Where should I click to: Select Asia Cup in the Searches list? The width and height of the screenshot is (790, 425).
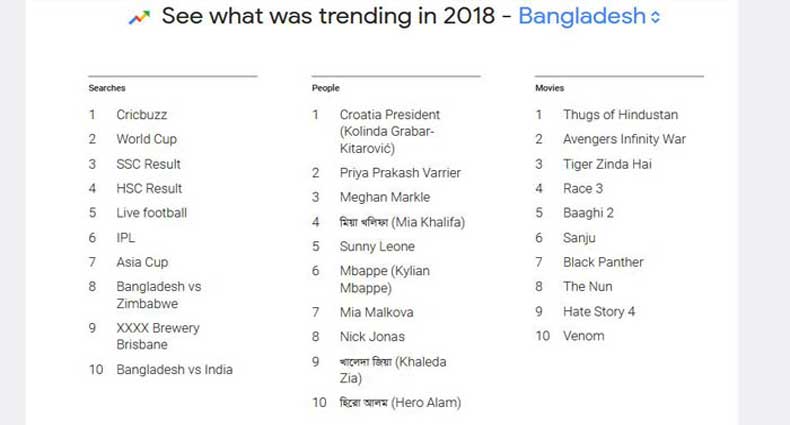[x=142, y=262]
